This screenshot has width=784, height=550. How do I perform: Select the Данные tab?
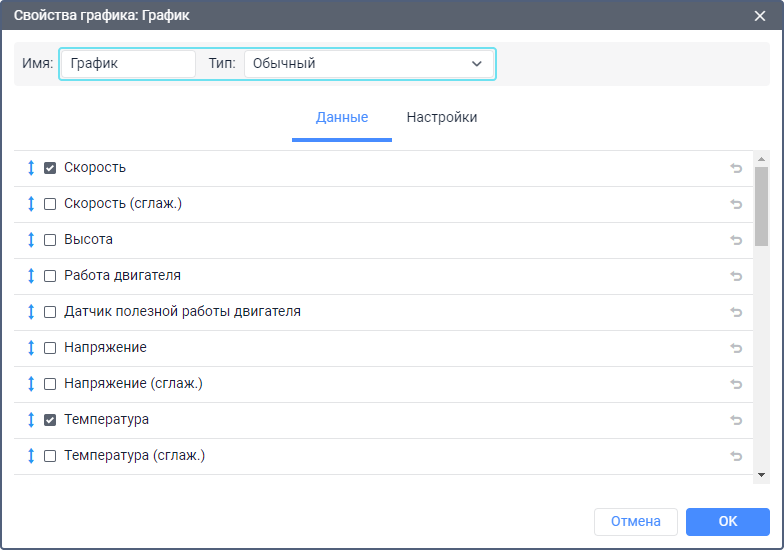pyautogui.click(x=342, y=118)
